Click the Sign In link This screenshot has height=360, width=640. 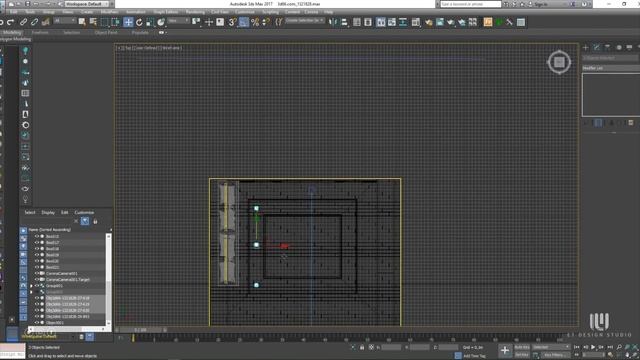(x=541, y=4)
